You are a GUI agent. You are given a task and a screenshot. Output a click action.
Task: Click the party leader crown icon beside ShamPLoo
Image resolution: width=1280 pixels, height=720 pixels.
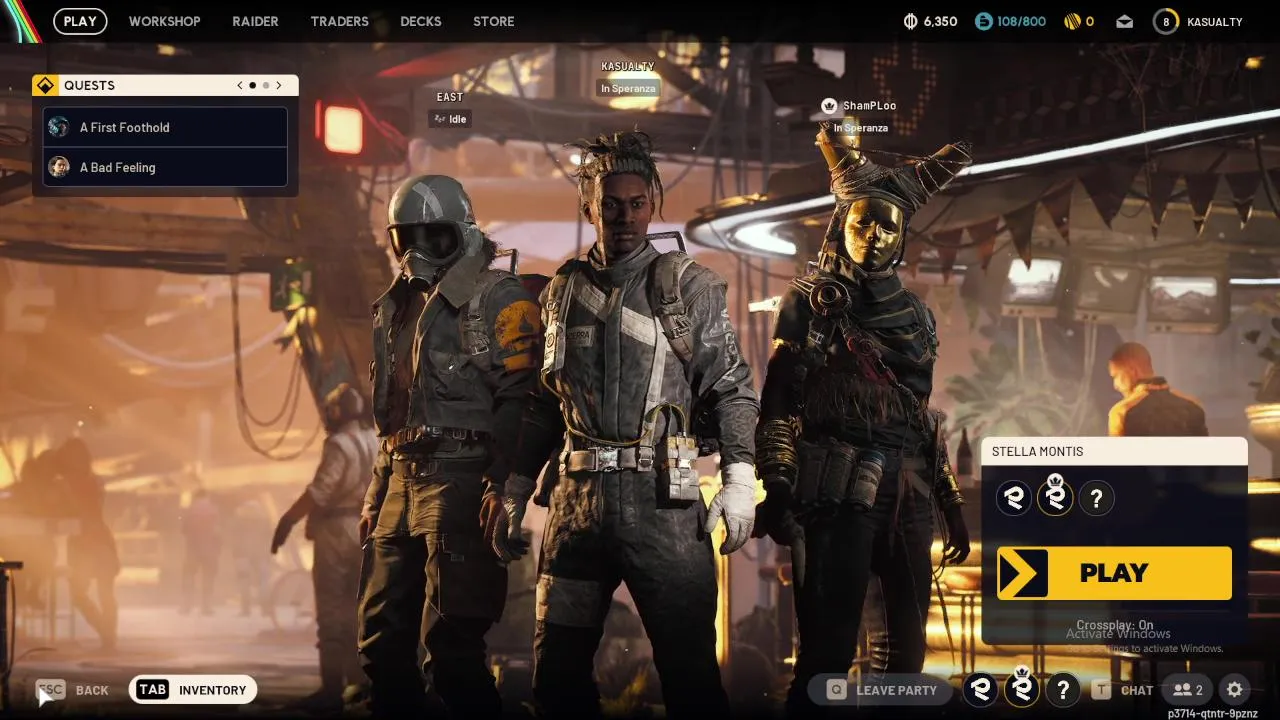click(x=829, y=106)
